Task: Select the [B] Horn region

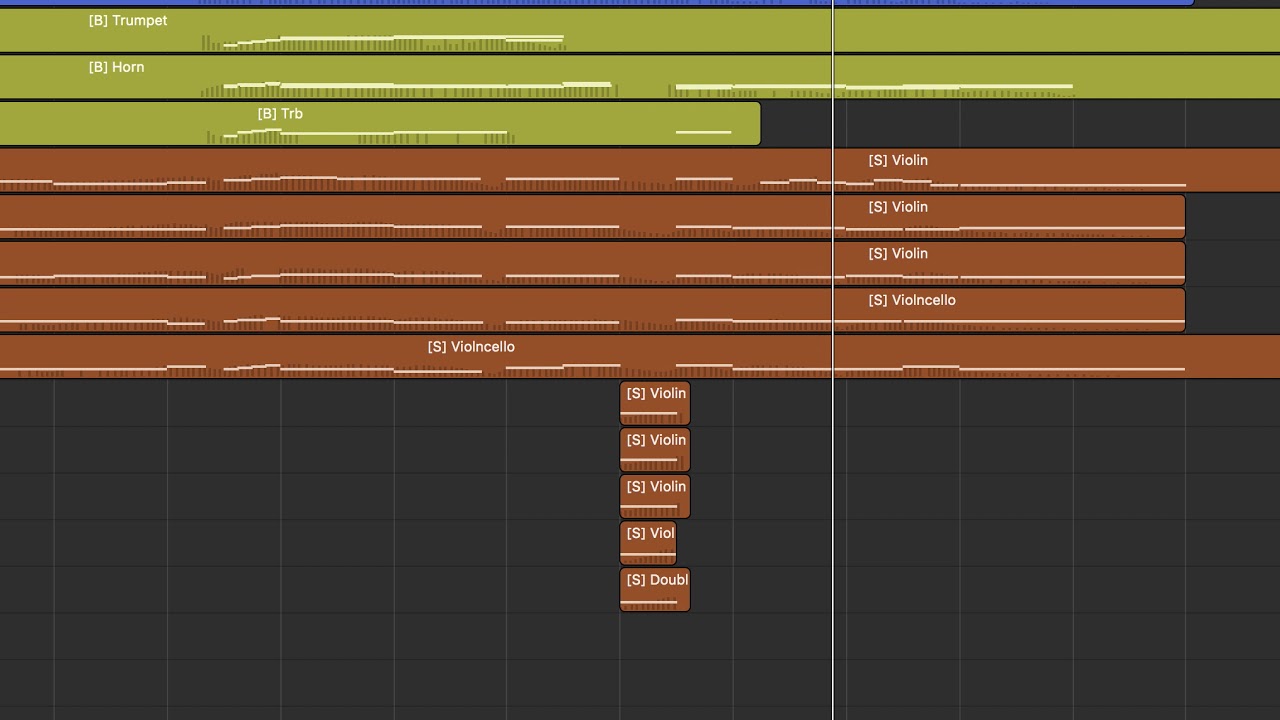Action: click(x=640, y=77)
